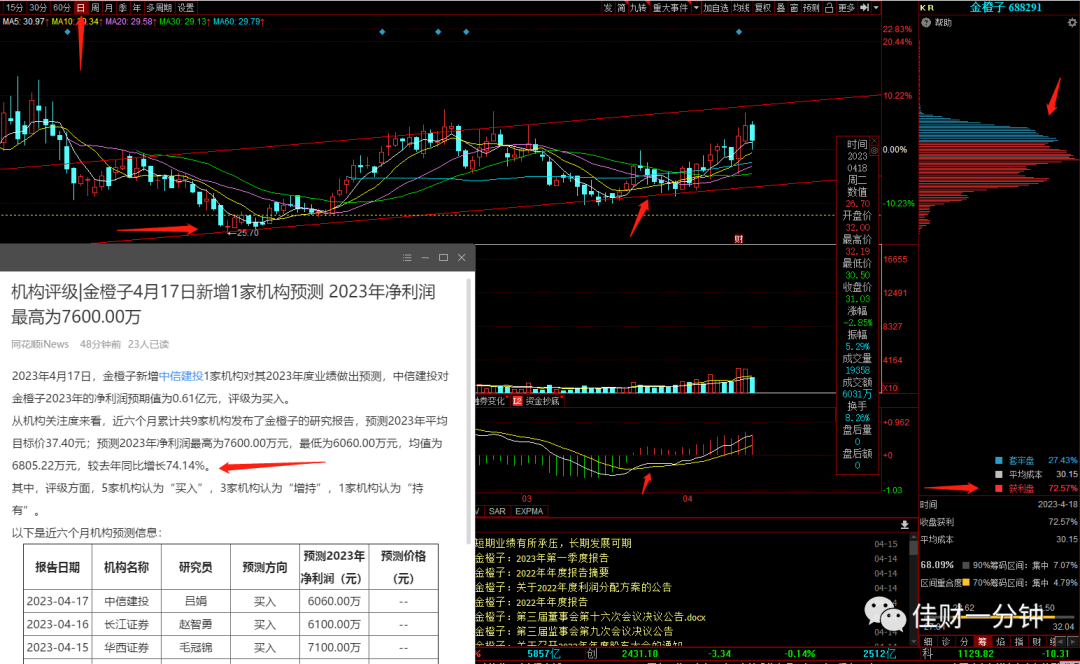Click the blue diamond event marker near MA5
1080x664 pixels.
(68, 32)
